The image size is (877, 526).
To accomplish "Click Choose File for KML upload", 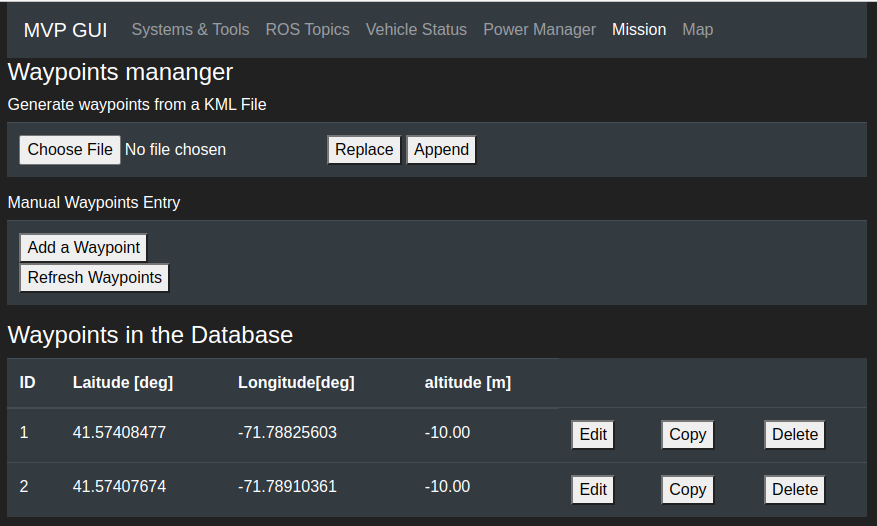I will coord(70,150).
